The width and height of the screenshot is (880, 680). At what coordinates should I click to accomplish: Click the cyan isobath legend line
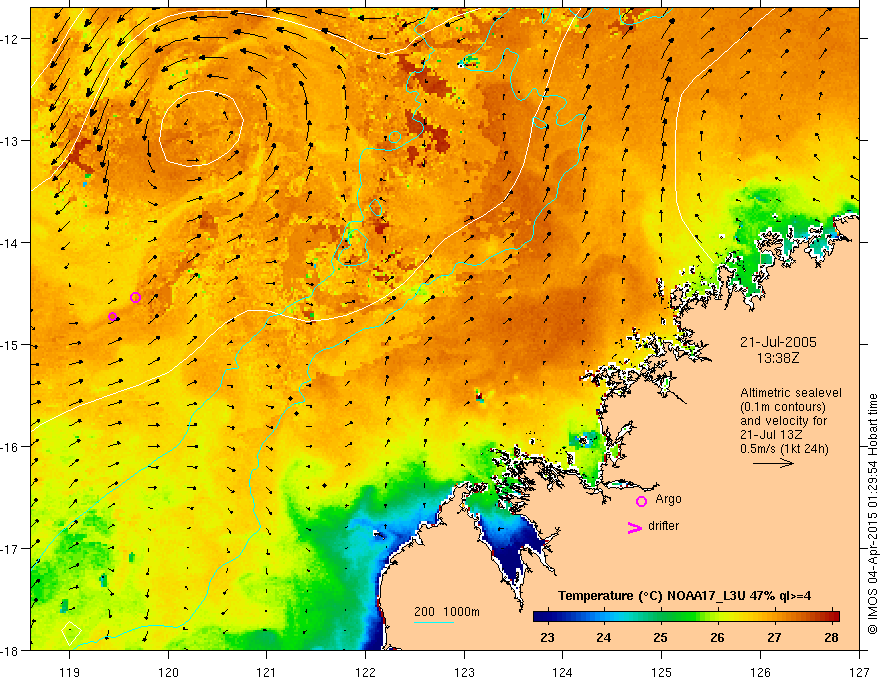pos(433,622)
